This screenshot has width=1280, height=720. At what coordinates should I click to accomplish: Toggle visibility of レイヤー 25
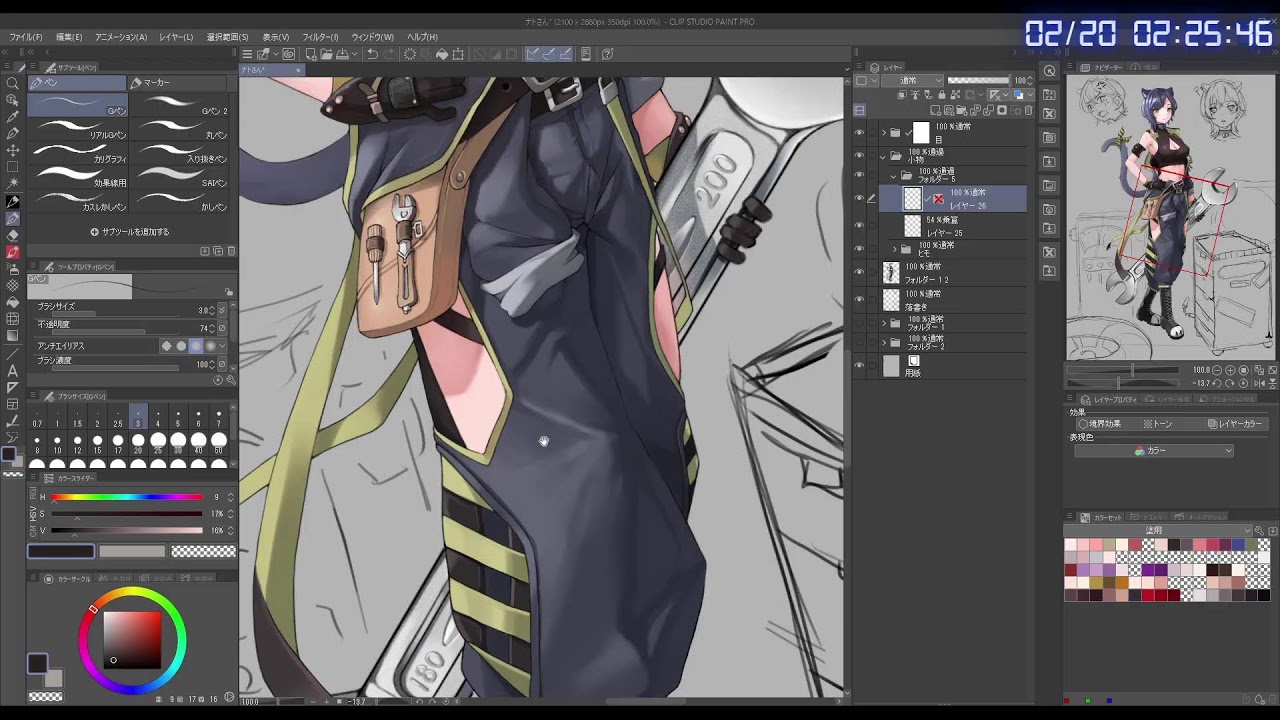click(859, 225)
